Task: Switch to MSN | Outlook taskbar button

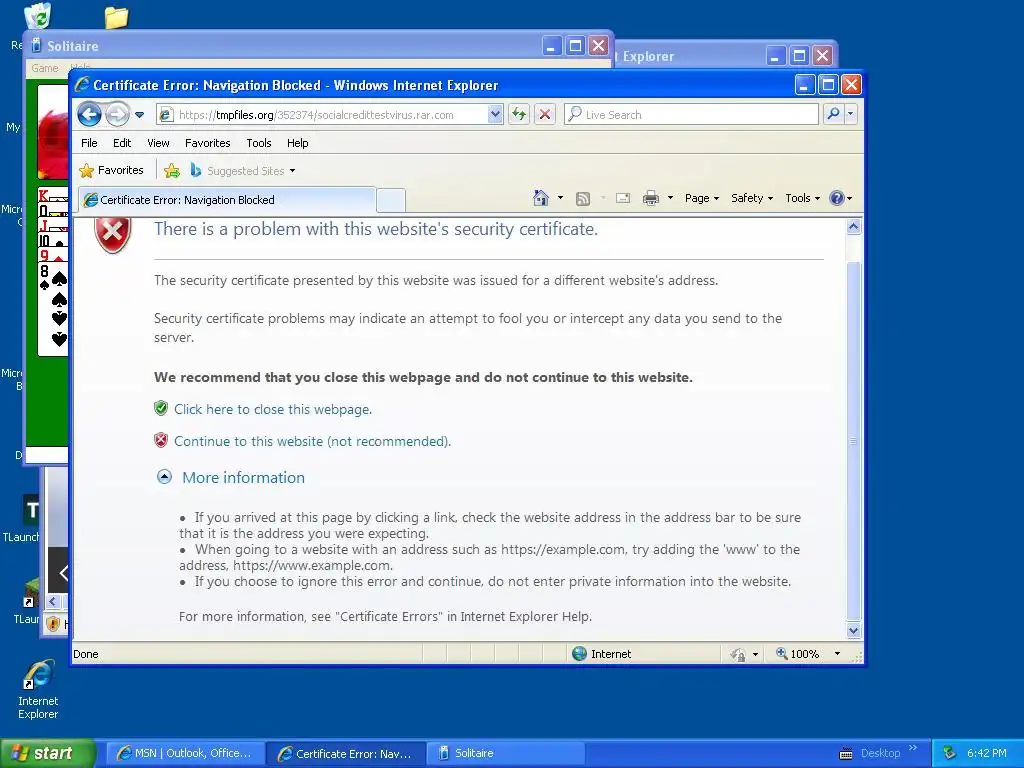Action: 184,754
